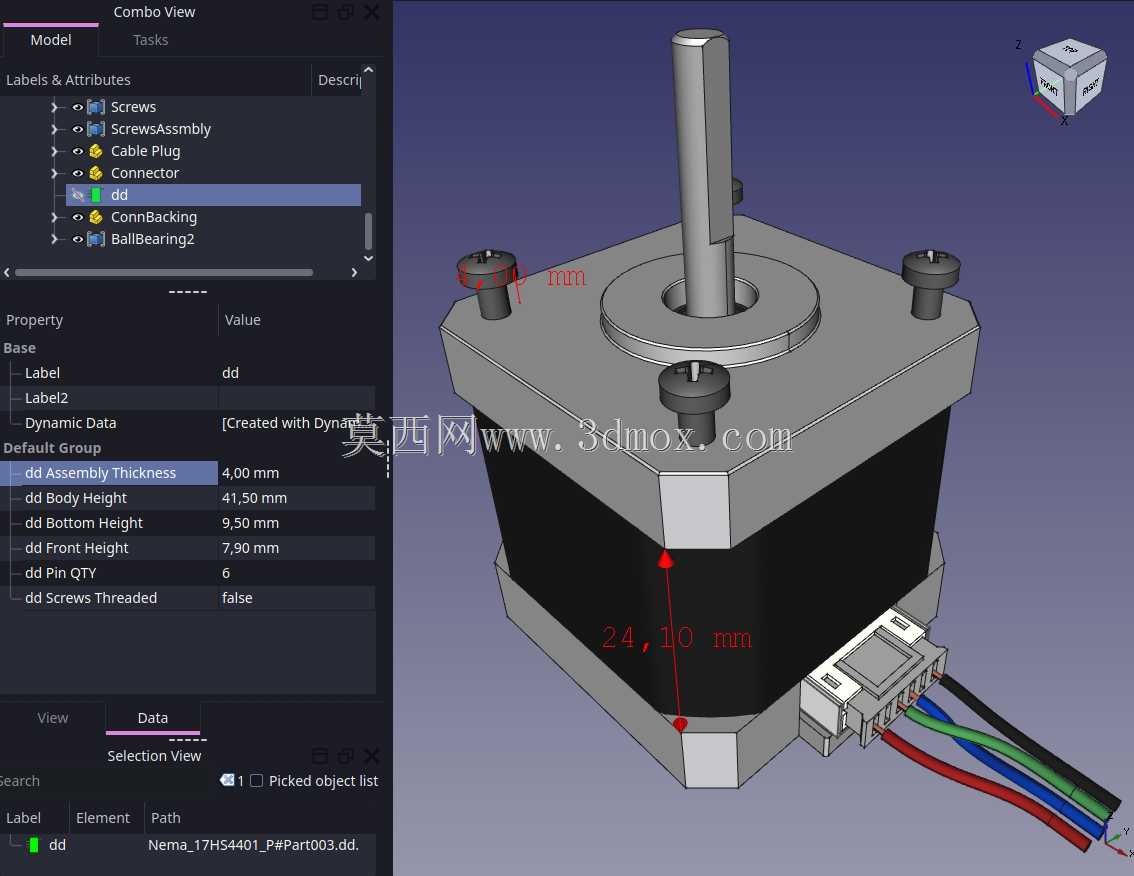Click the Screws part icon
This screenshot has width=1134, height=876.
click(x=95, y=107)
